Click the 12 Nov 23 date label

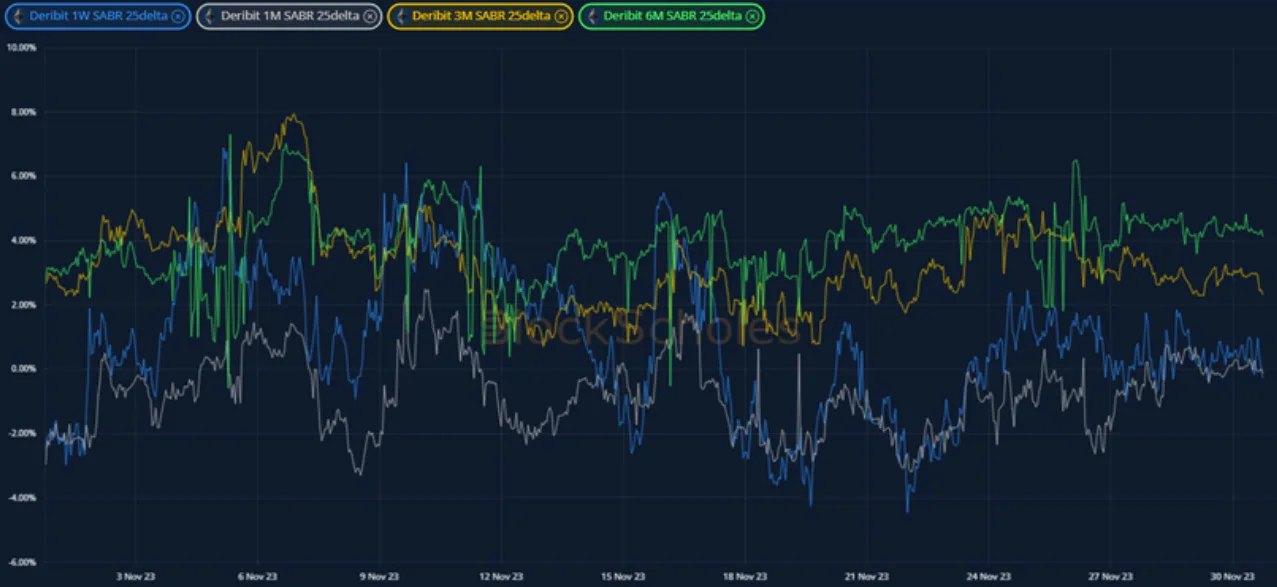501,577
